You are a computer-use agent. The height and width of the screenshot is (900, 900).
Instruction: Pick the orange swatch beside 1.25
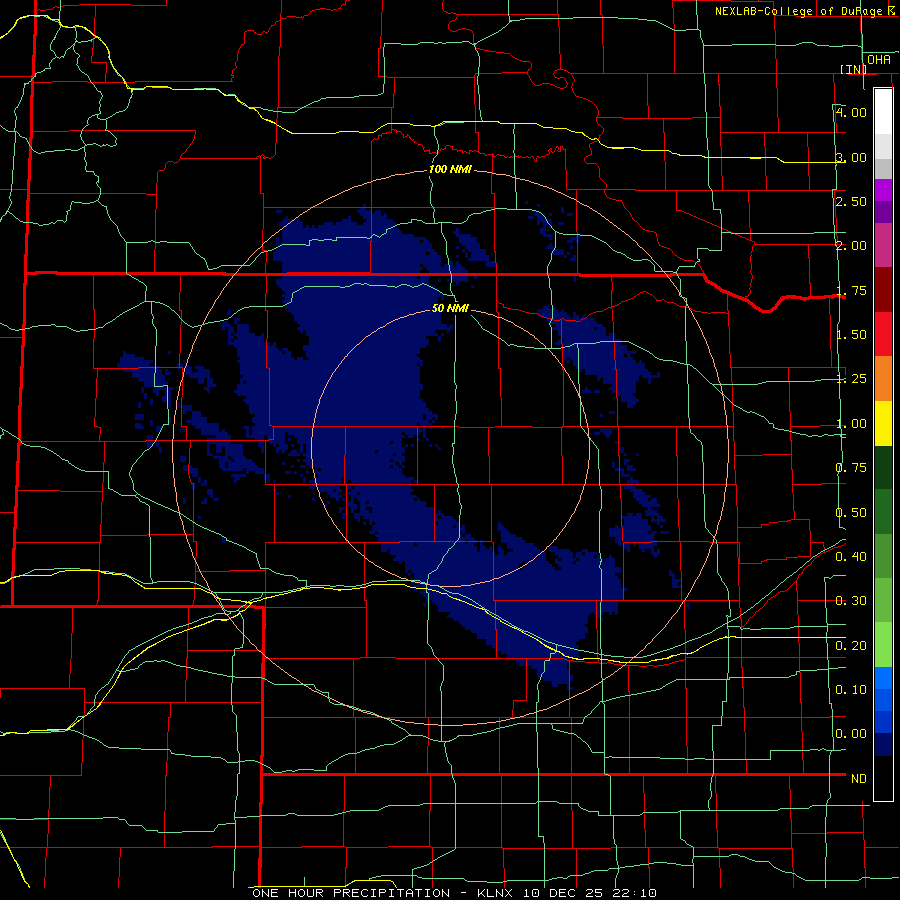(x=883, y=379)
